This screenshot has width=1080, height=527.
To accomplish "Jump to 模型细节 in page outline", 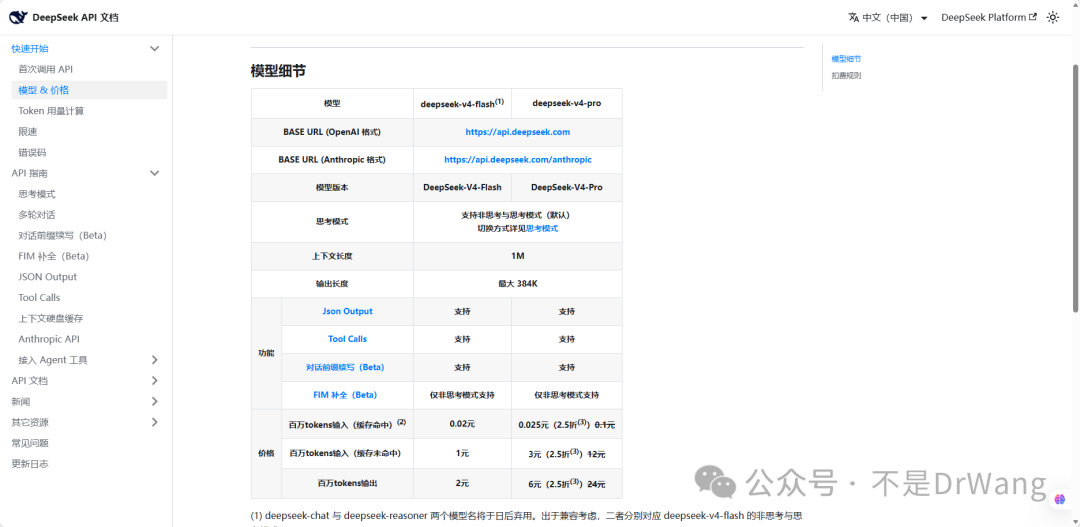I will pyautogui.click(x=846, y=59).
